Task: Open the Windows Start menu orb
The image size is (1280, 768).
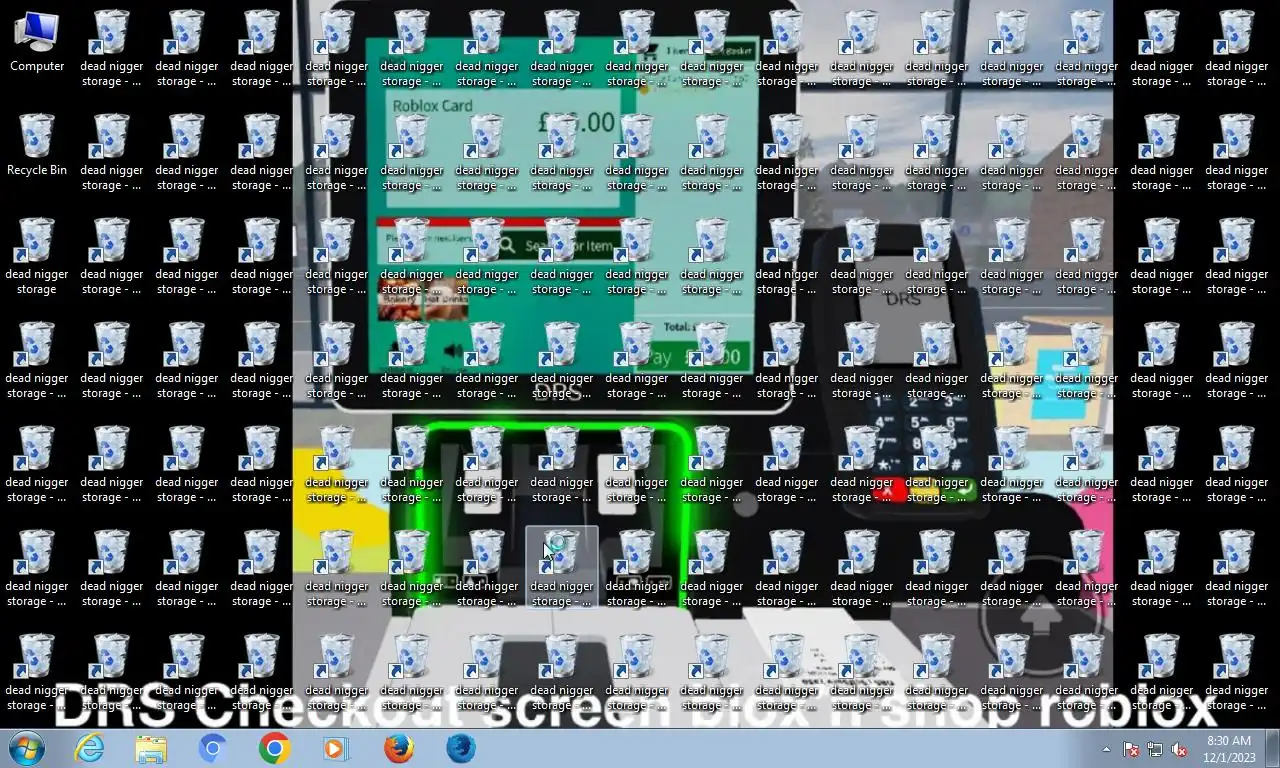Action: coord(27,748)
